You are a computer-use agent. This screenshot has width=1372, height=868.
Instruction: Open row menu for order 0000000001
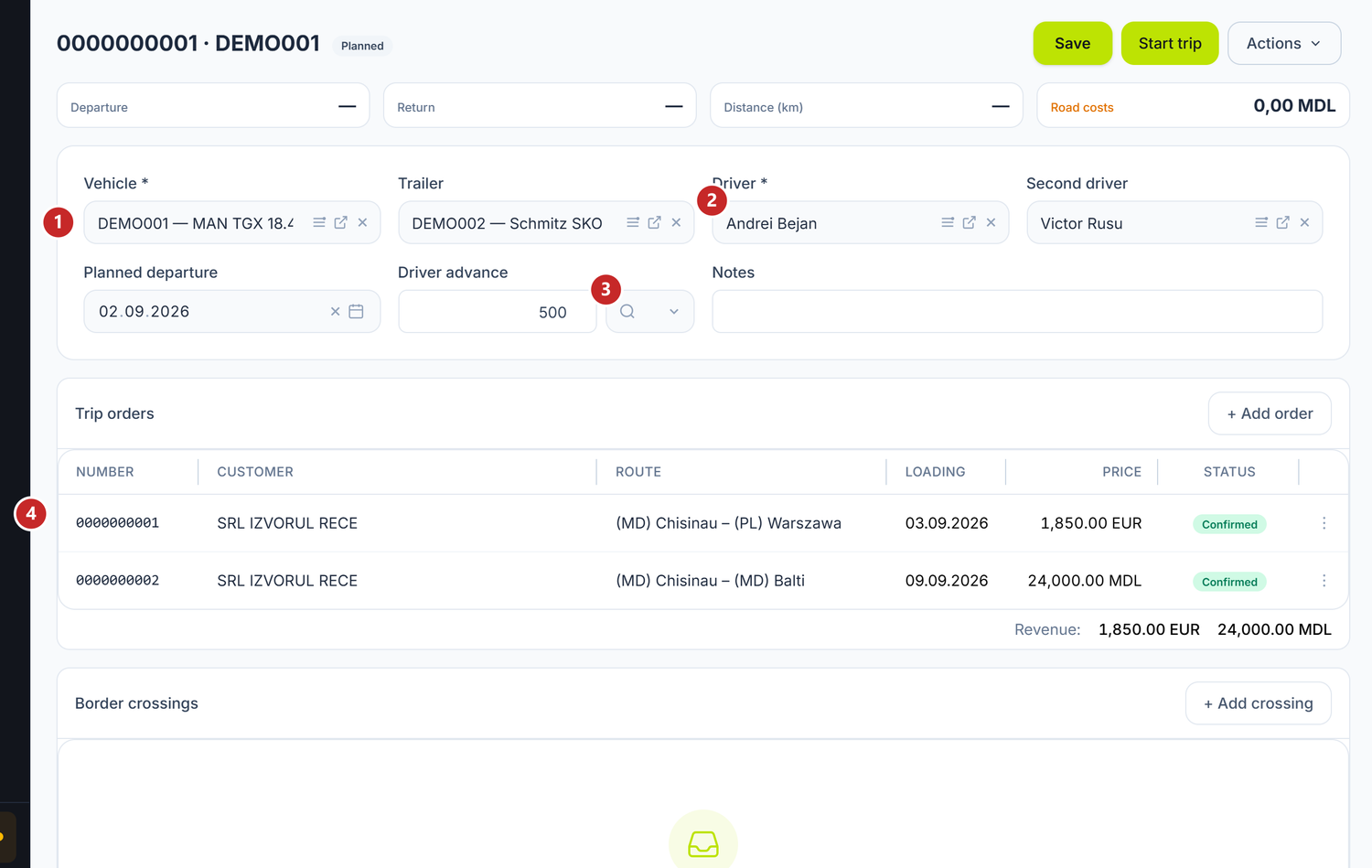(x=1324, y=523)
